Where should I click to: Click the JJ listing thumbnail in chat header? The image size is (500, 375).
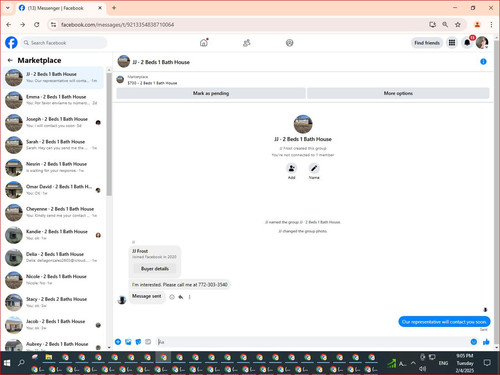click(124, 61)
